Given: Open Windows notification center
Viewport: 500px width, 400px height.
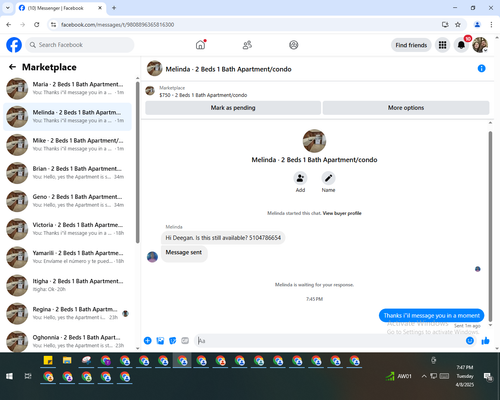Looking at the screenshot, I should [x=488, y=376].
